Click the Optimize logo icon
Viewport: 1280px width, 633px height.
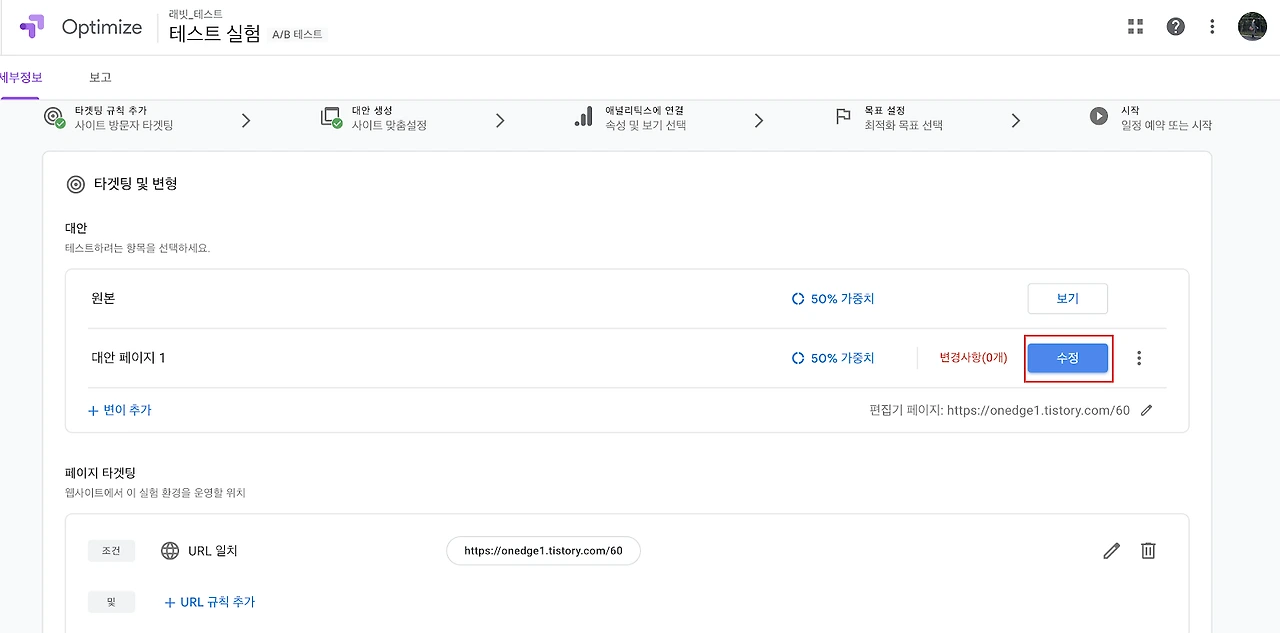(x=32, y=27)
